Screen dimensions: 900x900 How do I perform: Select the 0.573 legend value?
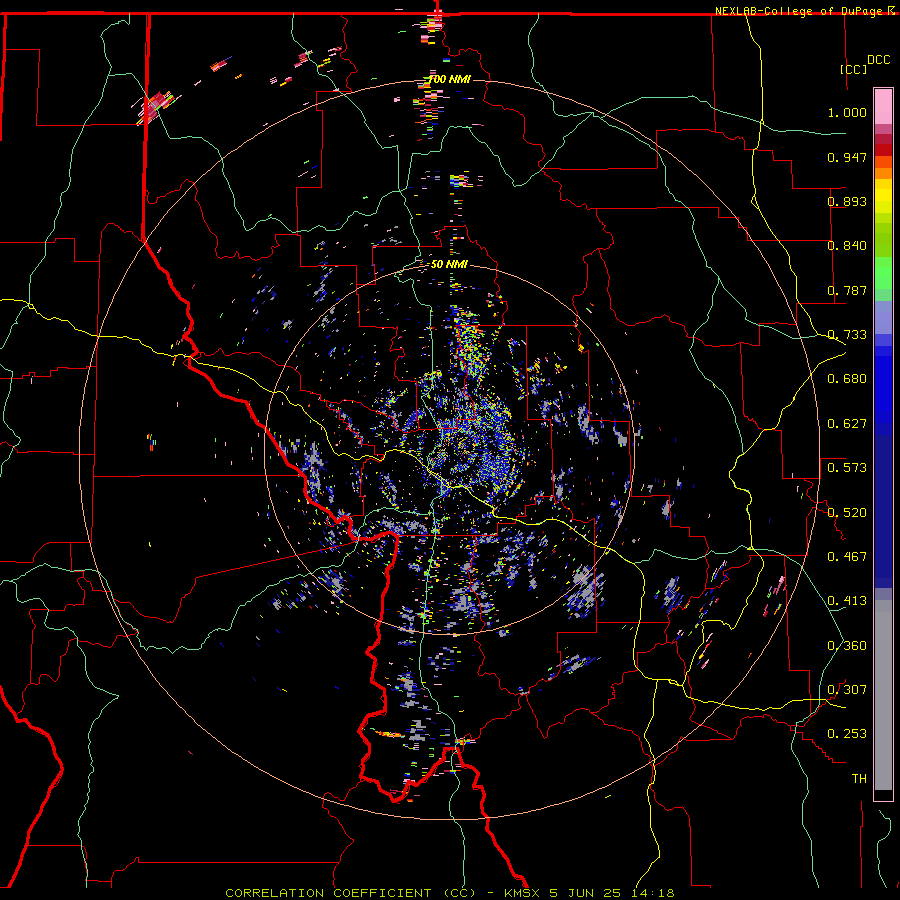(x=847, y=468)
